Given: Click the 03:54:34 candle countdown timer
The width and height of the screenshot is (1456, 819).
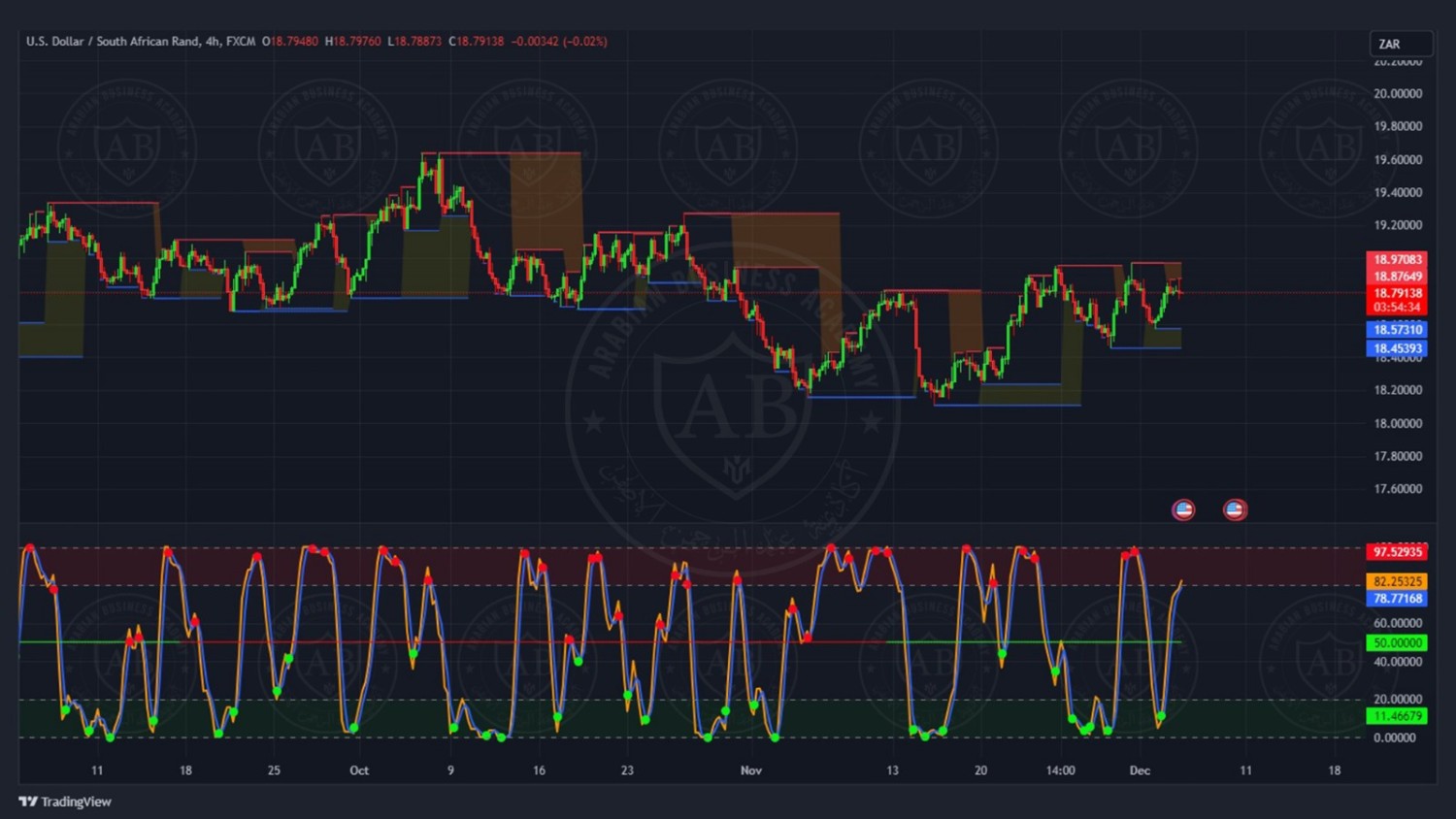Looking at the screenshot, I should [x=1397, y=308].
